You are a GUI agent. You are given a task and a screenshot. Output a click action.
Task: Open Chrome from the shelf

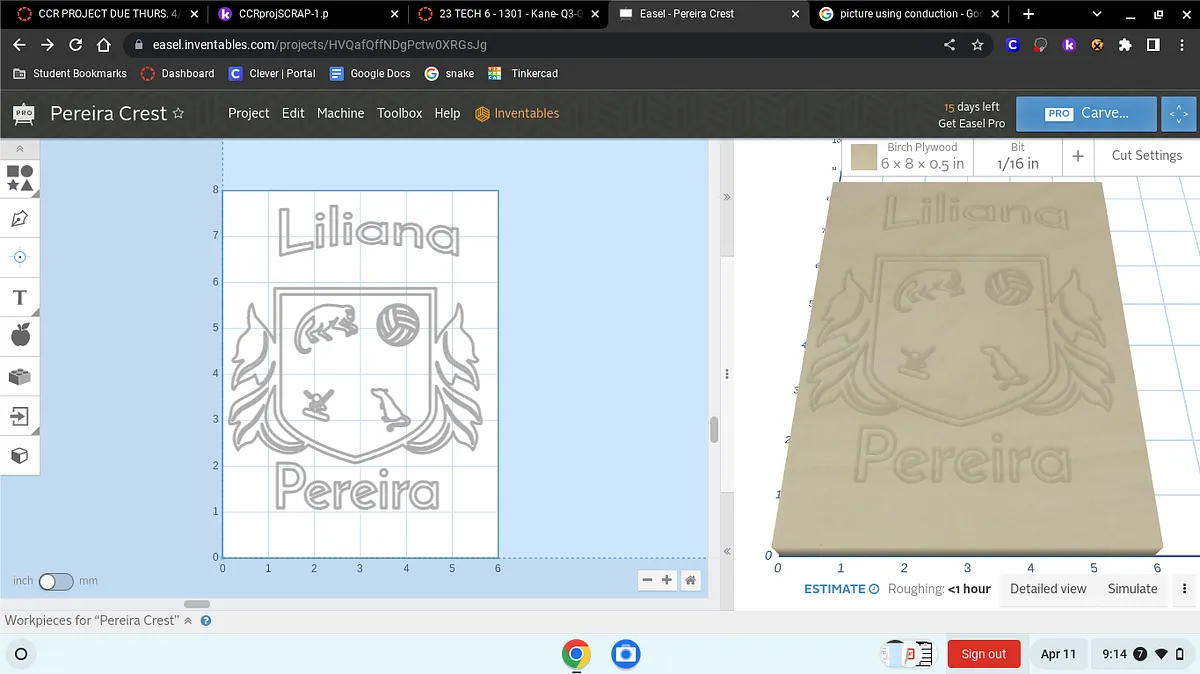575,654
